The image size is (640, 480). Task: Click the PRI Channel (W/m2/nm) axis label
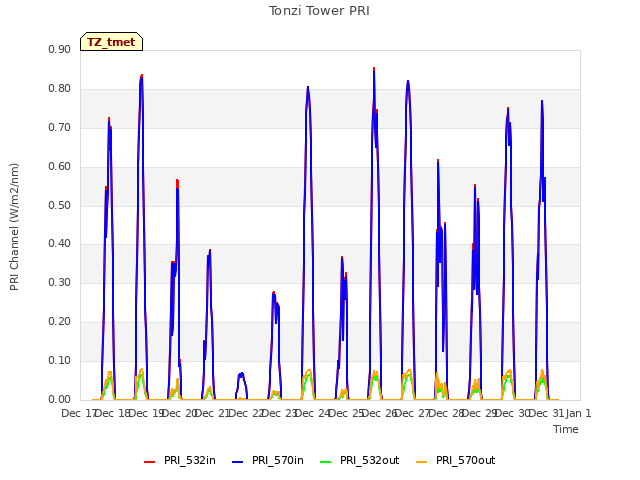pyautogui.click(x=14, y=227)
